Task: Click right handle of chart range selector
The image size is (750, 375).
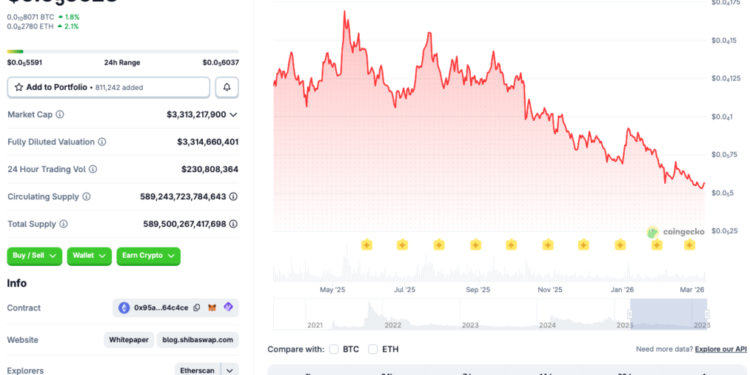Action: tap(706, 314)
